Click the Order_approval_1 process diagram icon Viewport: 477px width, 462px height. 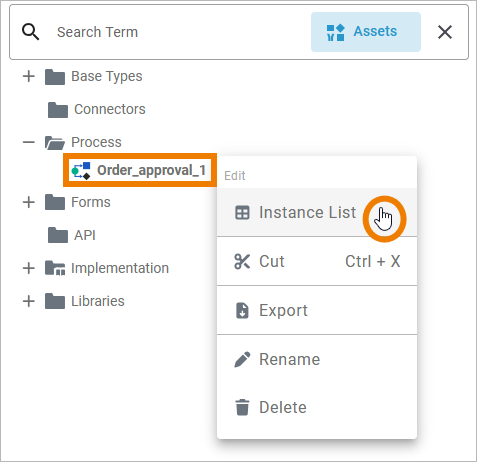(x=81, y=171)
